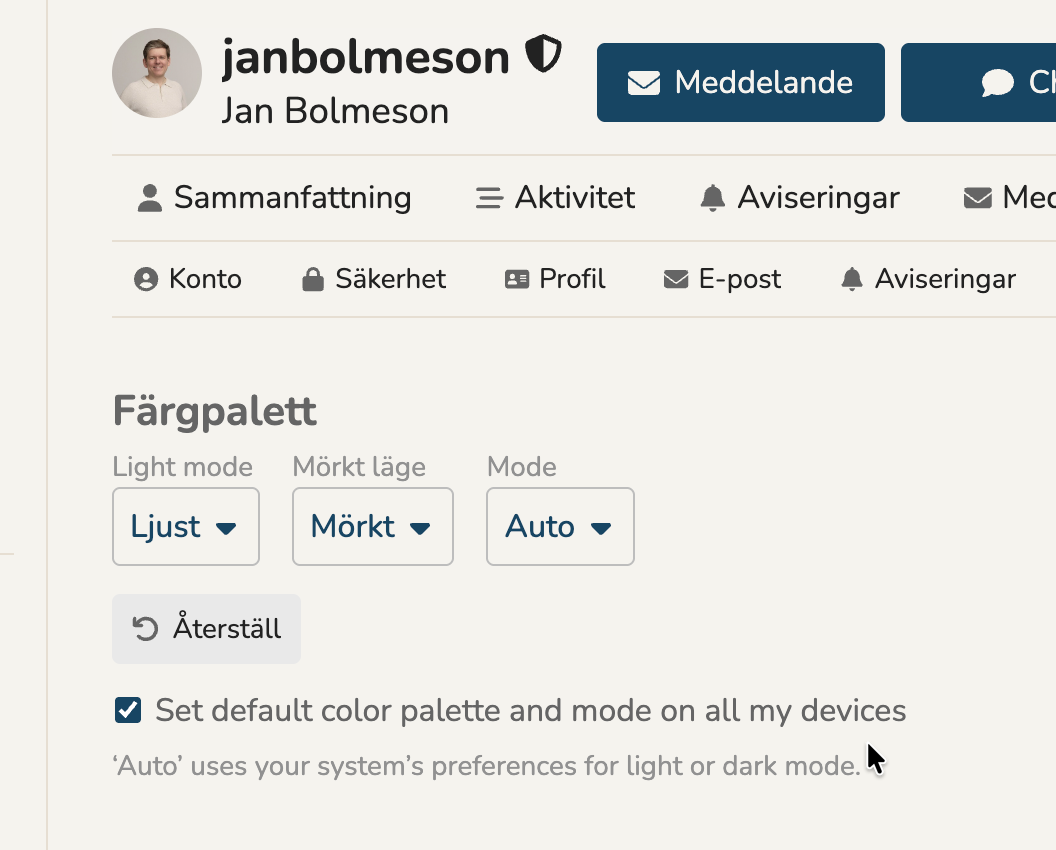This screenshot has height=850, width=1056.
Task: Click the ID card icon beside Profil
Action: (x=517, y=280)
